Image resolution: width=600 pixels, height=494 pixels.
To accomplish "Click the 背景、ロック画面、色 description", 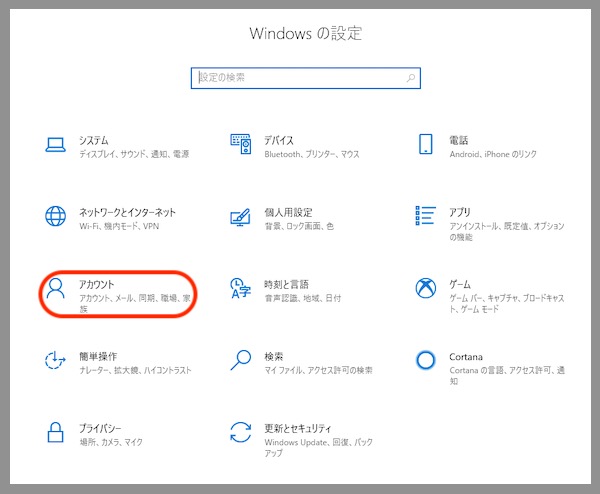I will tap(299, 226).
